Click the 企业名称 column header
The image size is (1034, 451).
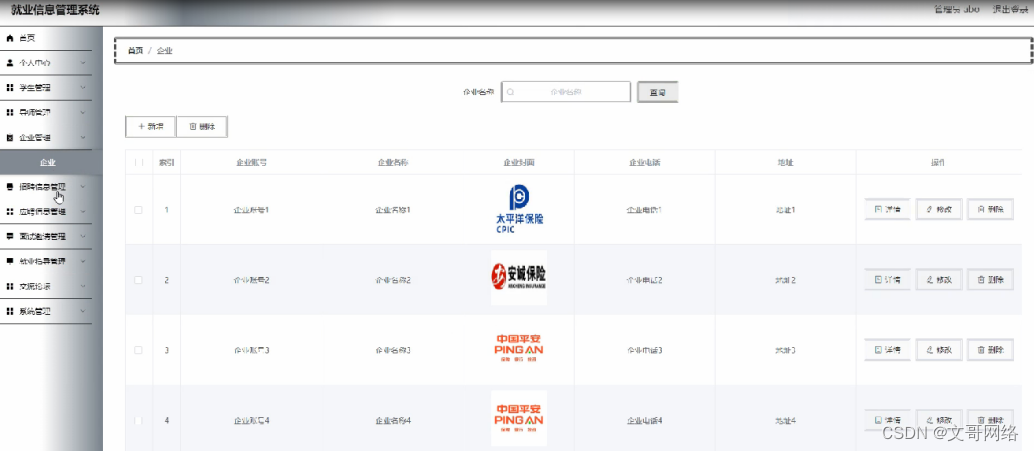[x=392, y=162]
